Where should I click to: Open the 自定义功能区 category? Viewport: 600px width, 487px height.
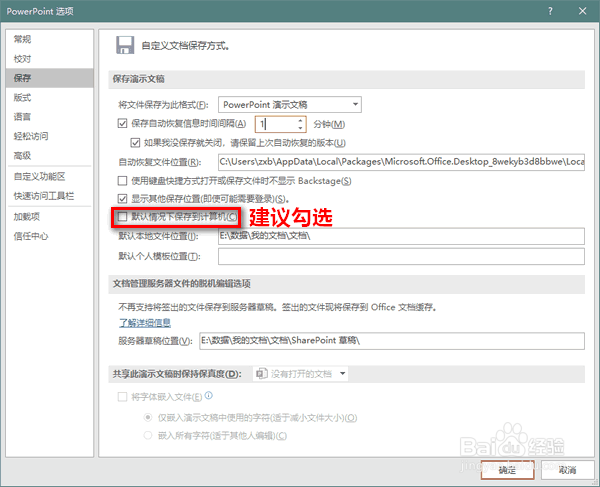pyautogui.click(x=50, y=176)
